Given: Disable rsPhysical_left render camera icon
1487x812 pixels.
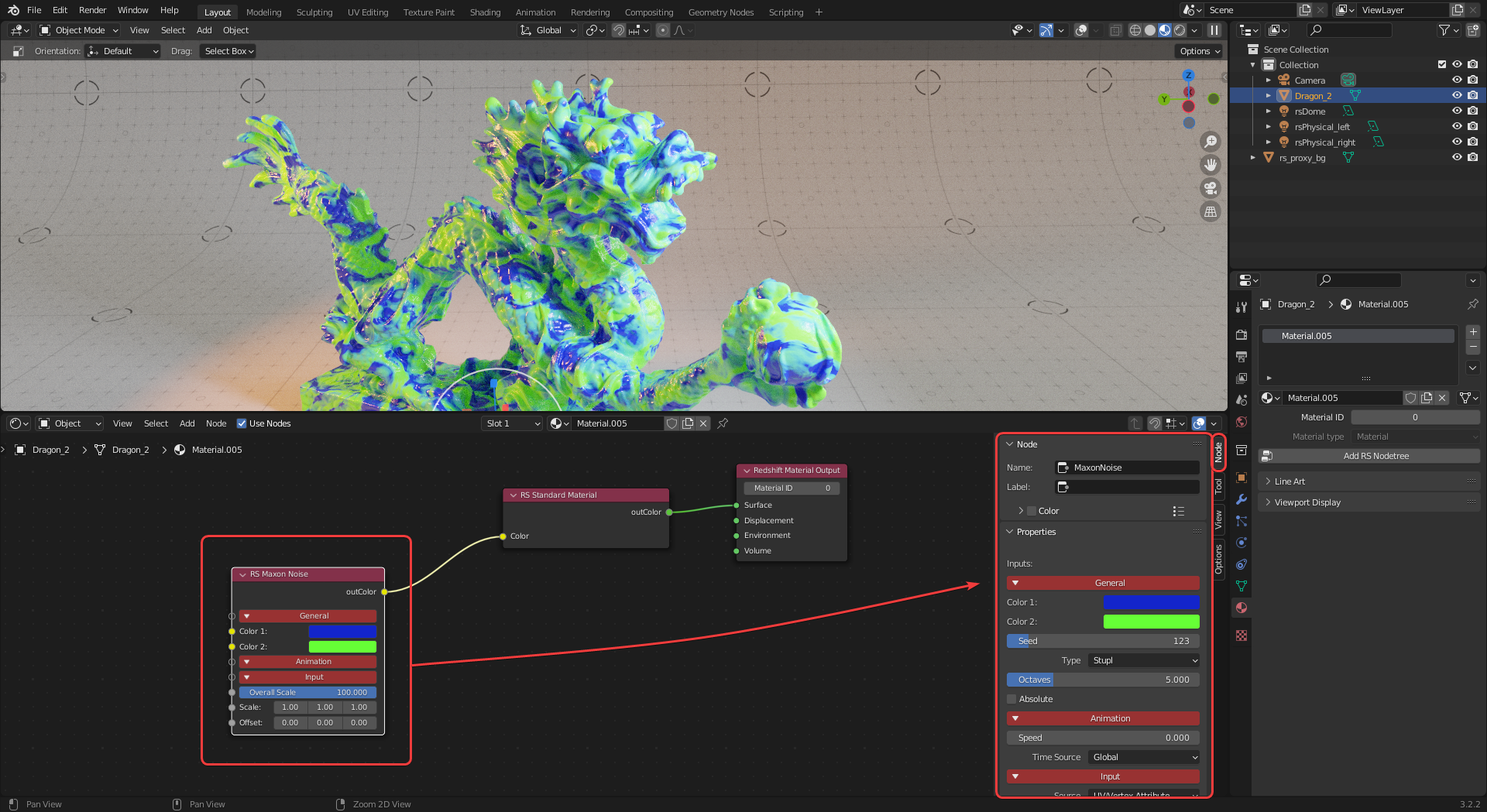Looking at the screenshot, I should 1472,127.
